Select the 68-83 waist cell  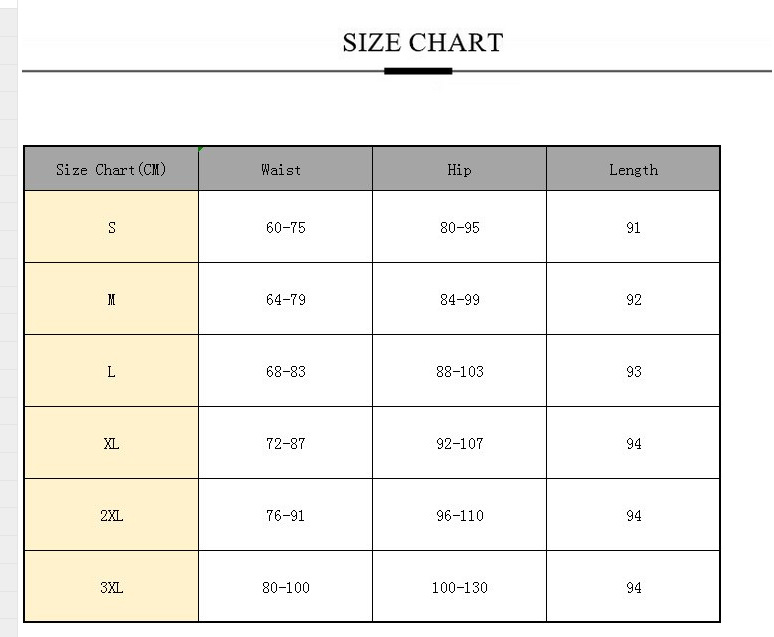[285, 371]
